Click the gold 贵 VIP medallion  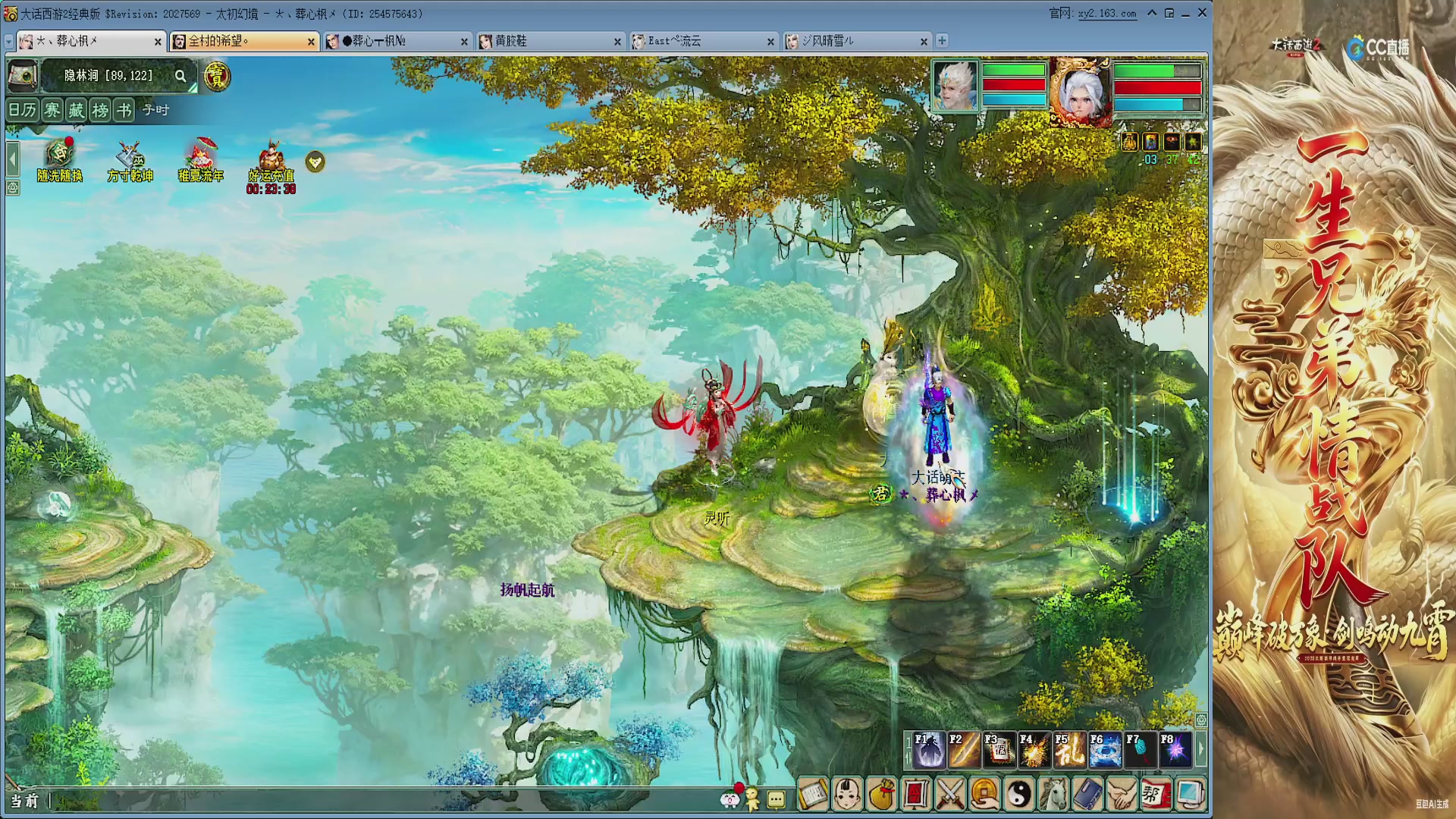tap(217, 76)
